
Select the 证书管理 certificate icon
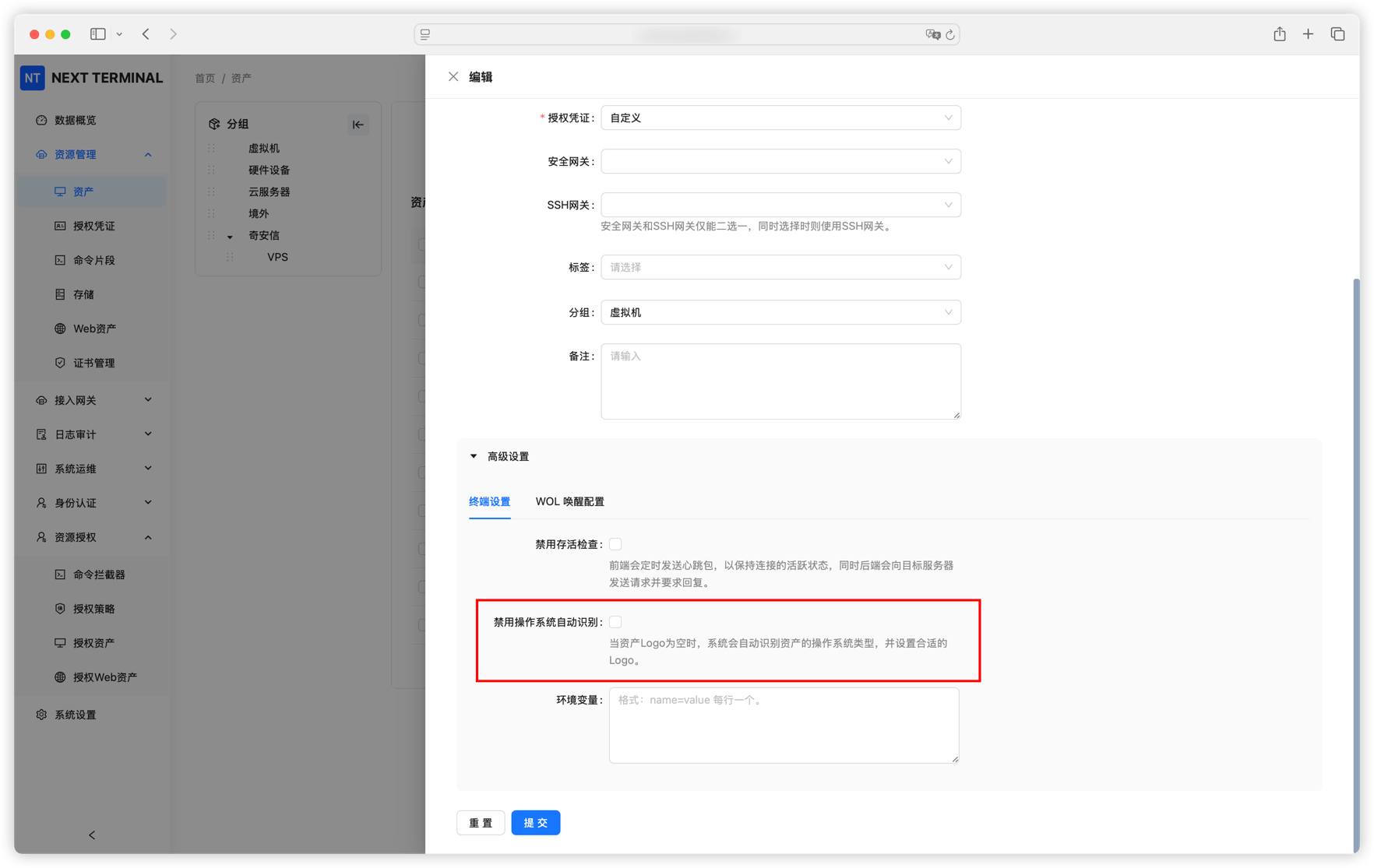60,363
